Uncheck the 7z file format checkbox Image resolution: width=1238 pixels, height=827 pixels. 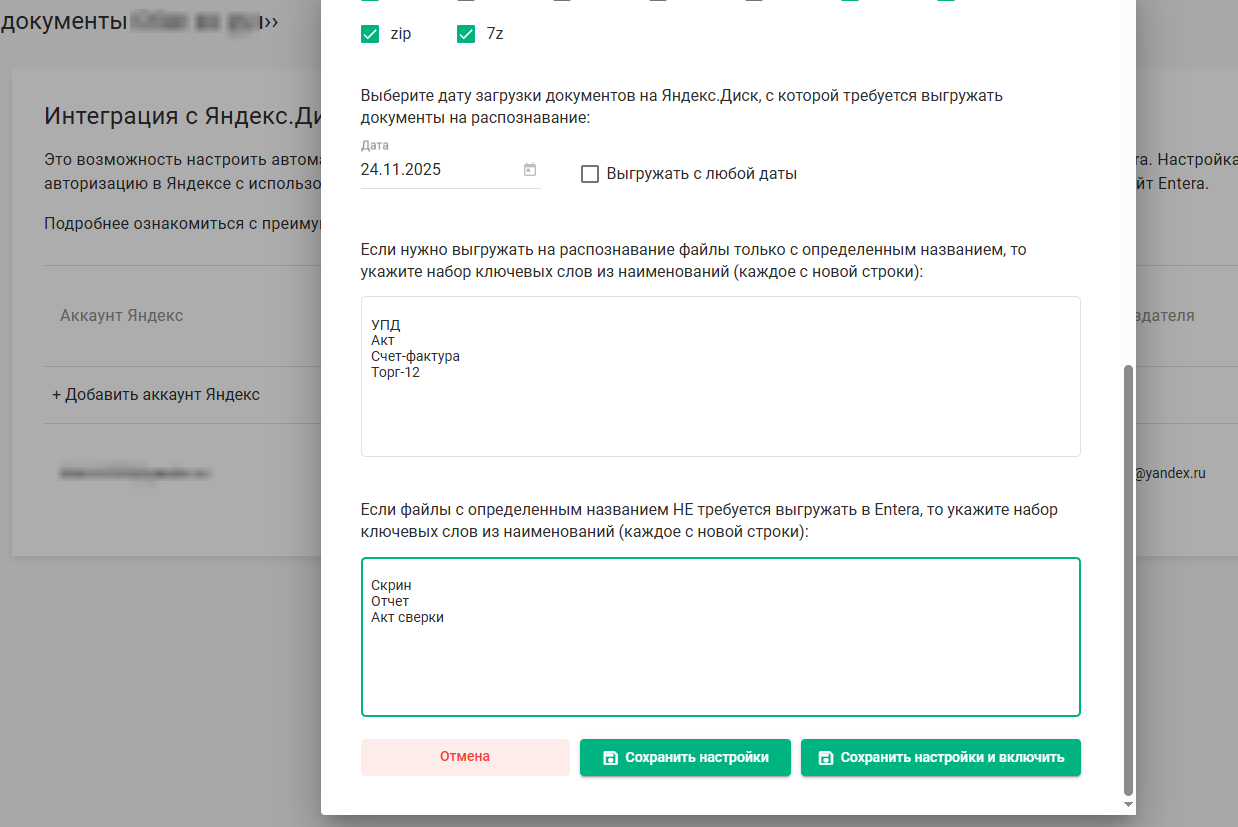[466, 35]
